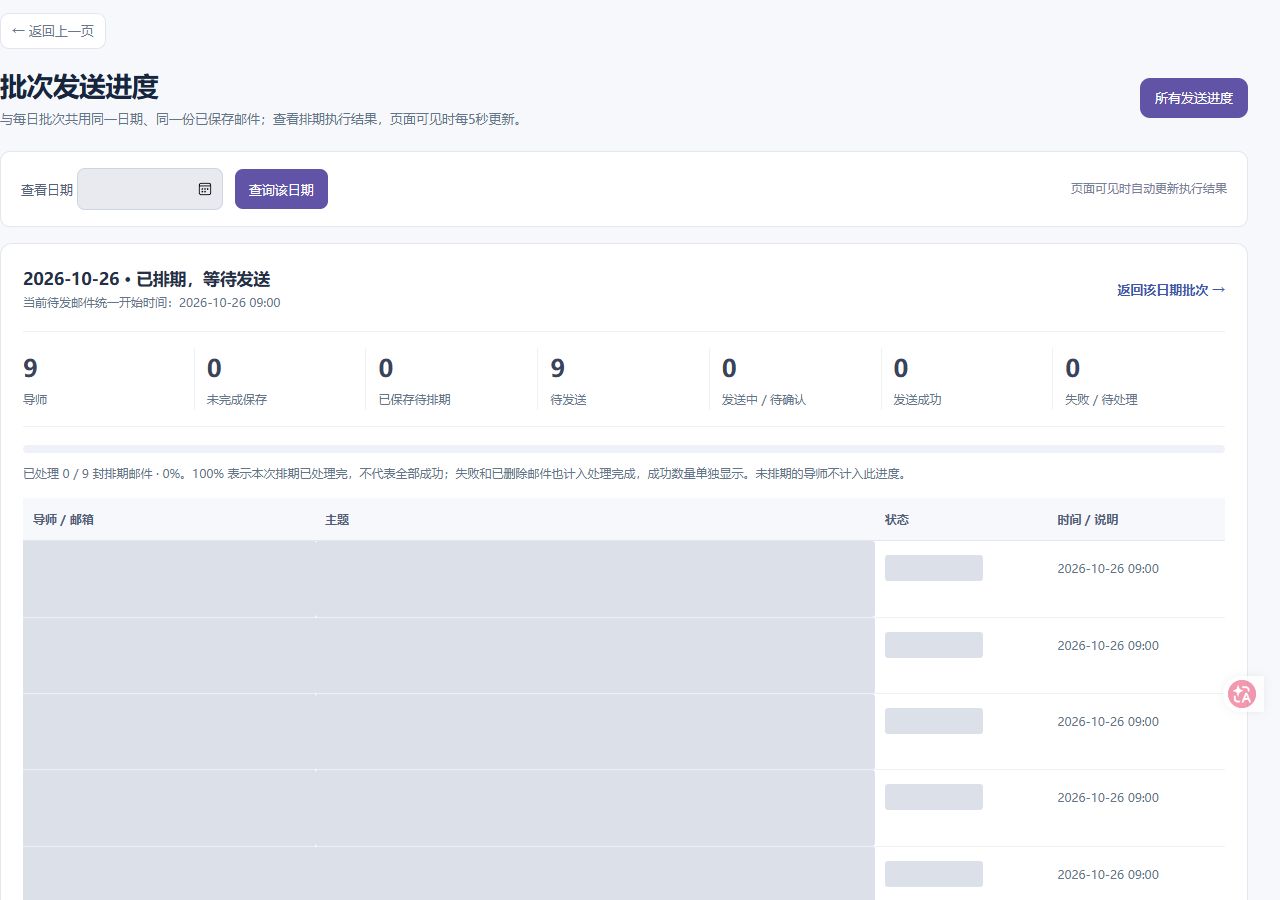Click the subtitle about 5-second updates
The height and width of the screenshot is (900, 1280).
coord(261,120)
